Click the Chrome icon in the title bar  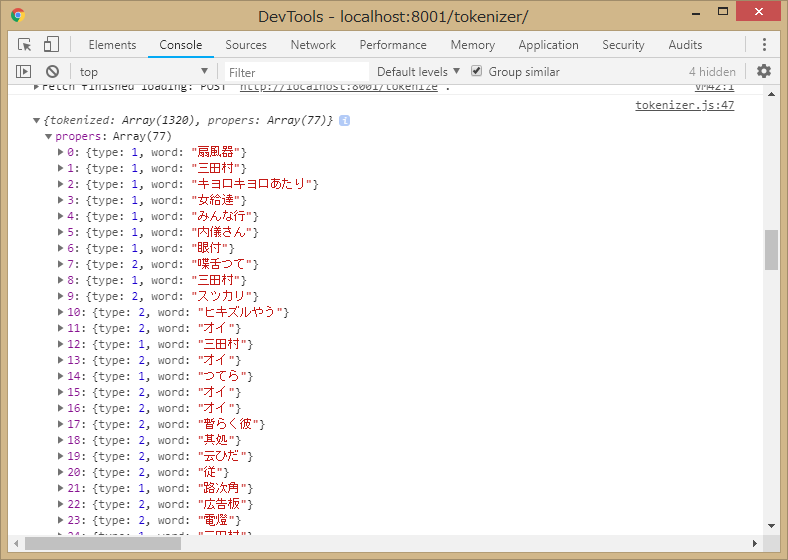pos(19,16)
